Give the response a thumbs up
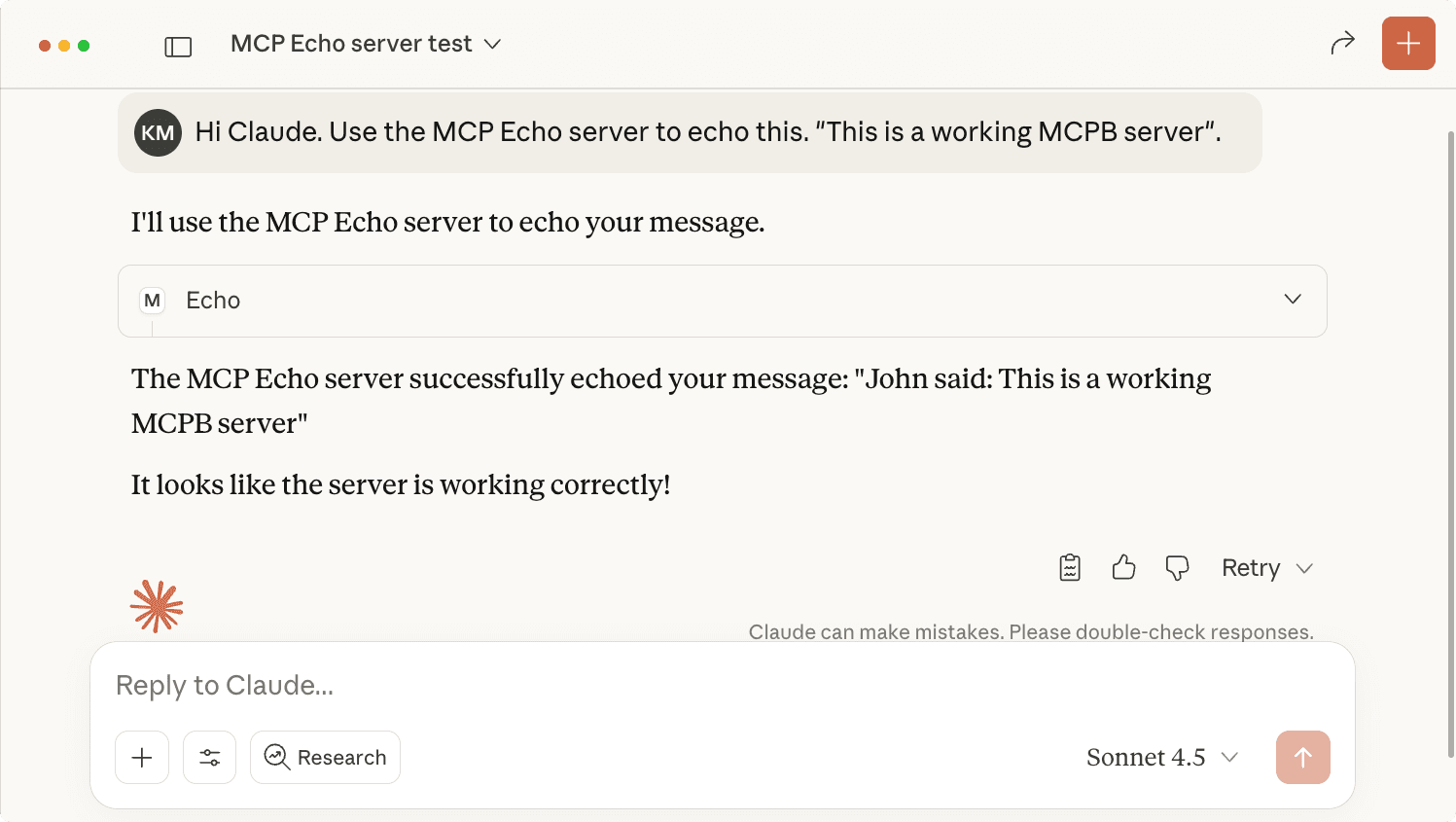This screenshot has height=822, width=1456. point(1123,567)
